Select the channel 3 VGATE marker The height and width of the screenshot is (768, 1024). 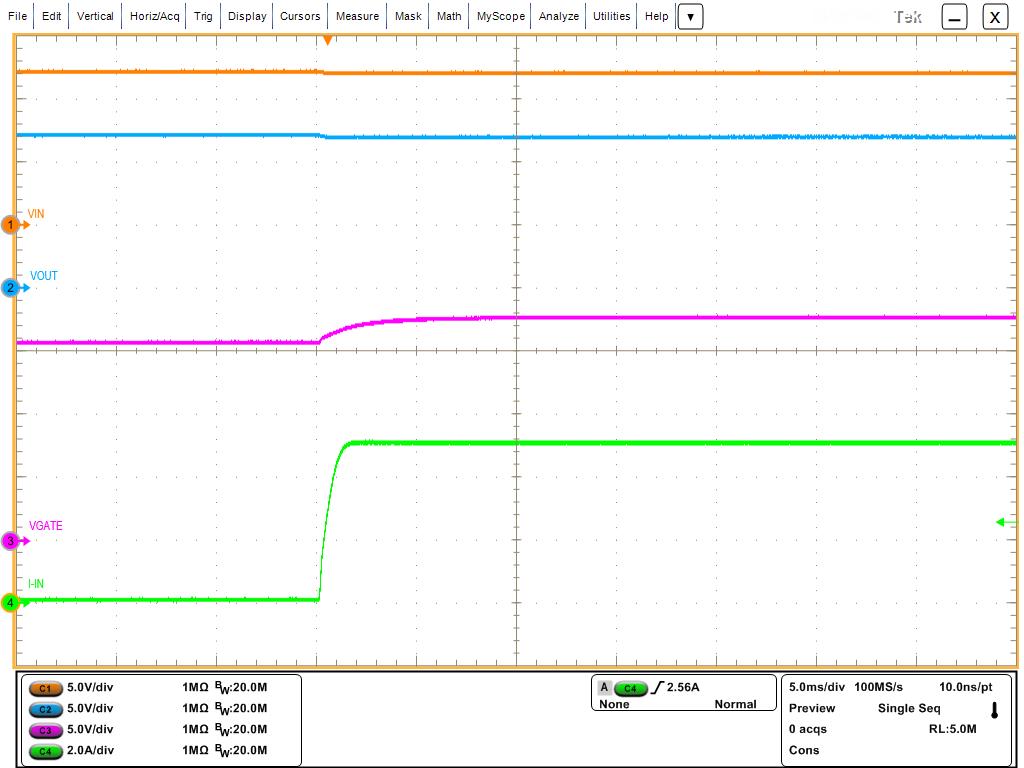[12, 541]
